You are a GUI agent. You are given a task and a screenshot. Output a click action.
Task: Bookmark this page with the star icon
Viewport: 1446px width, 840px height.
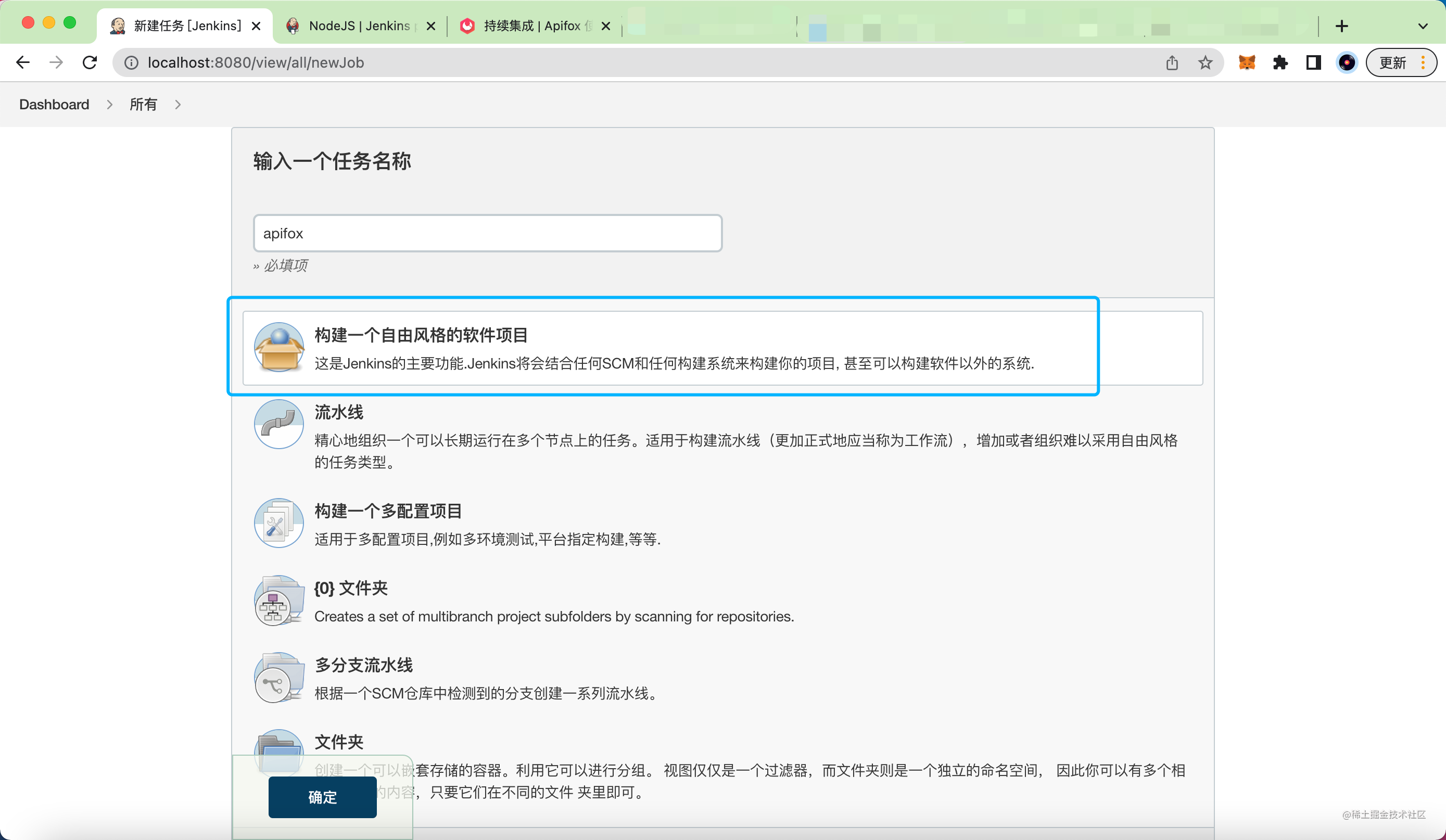point(1205,62)
